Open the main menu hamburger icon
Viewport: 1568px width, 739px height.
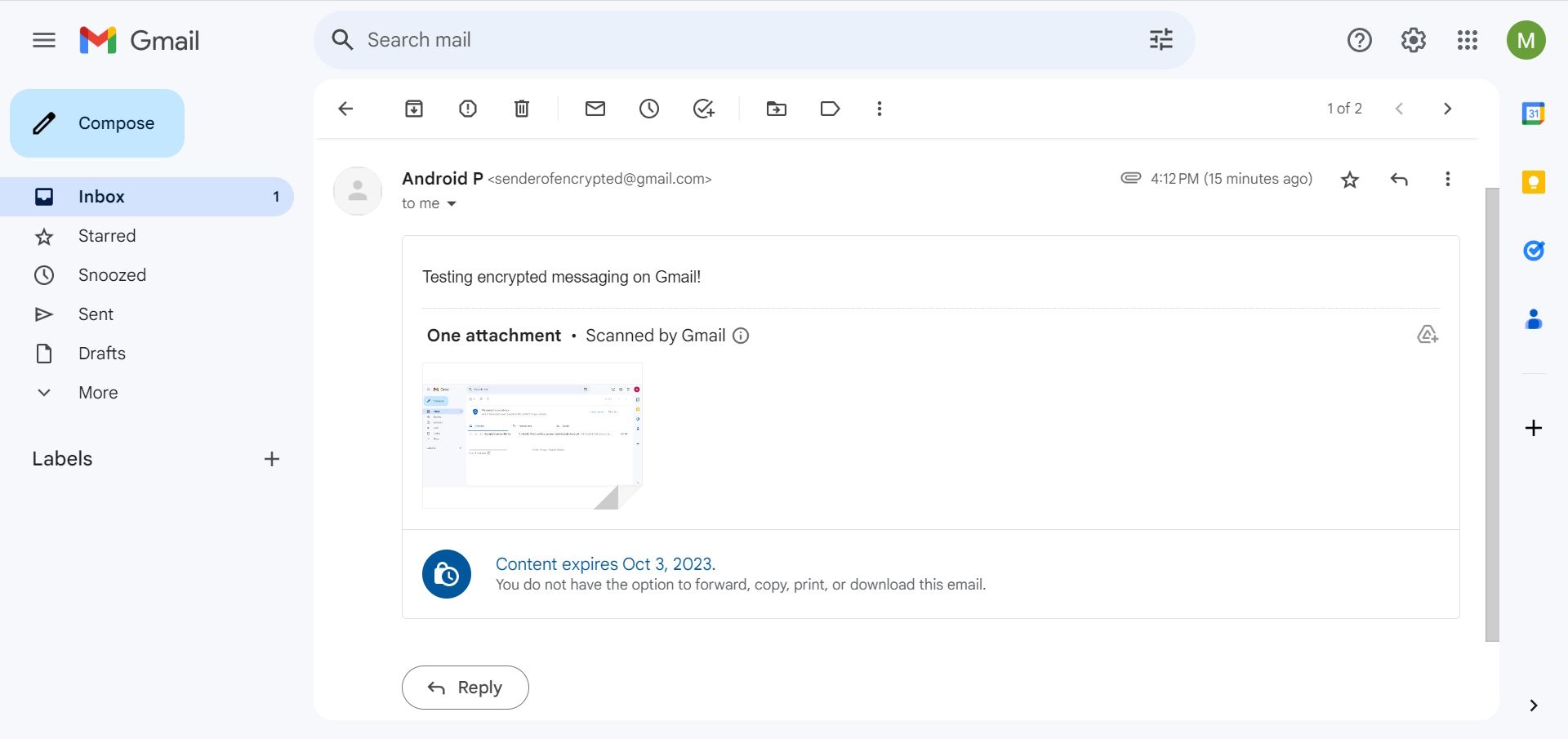44,40
